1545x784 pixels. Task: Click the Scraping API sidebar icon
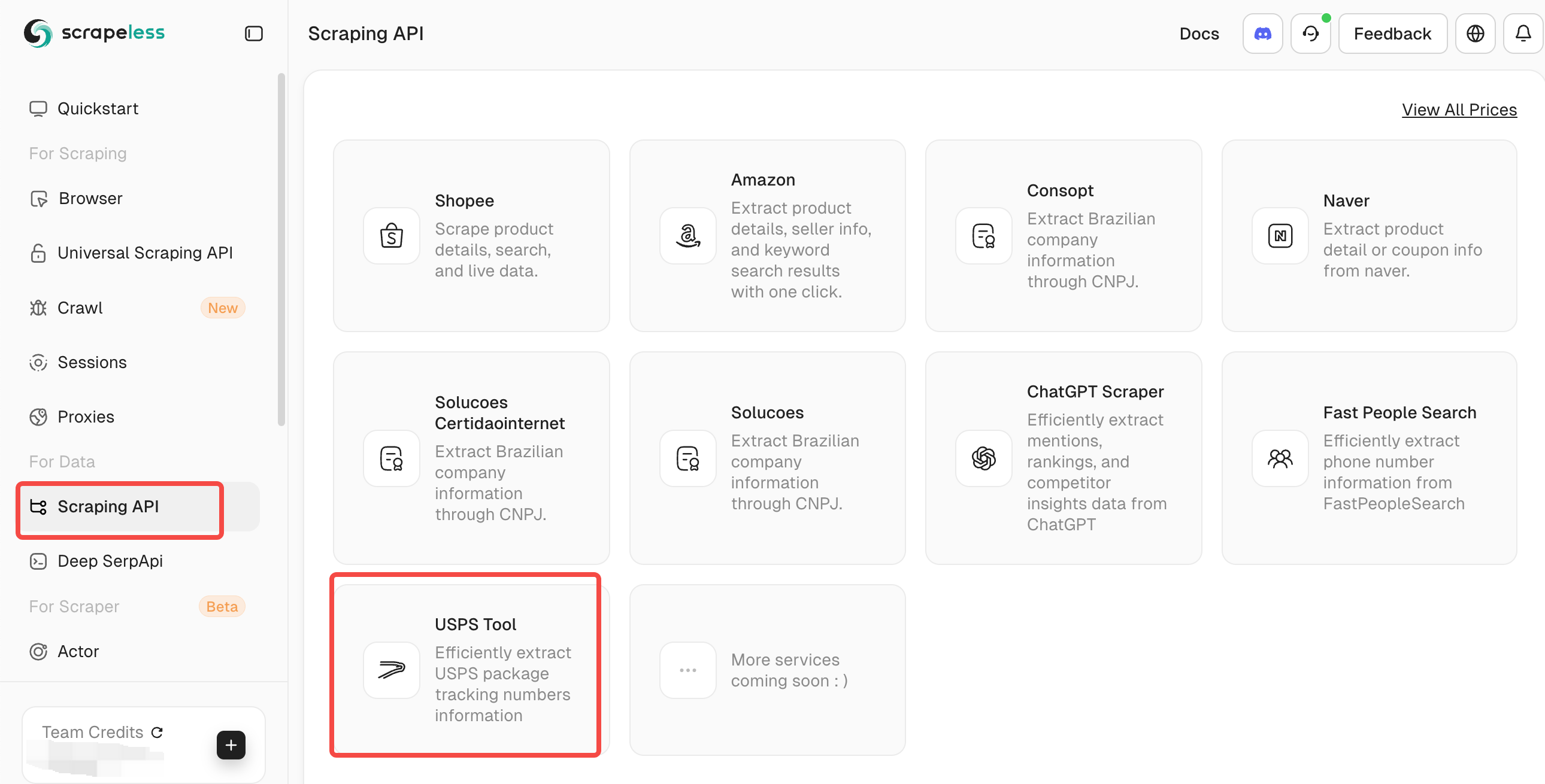[38, 507]
